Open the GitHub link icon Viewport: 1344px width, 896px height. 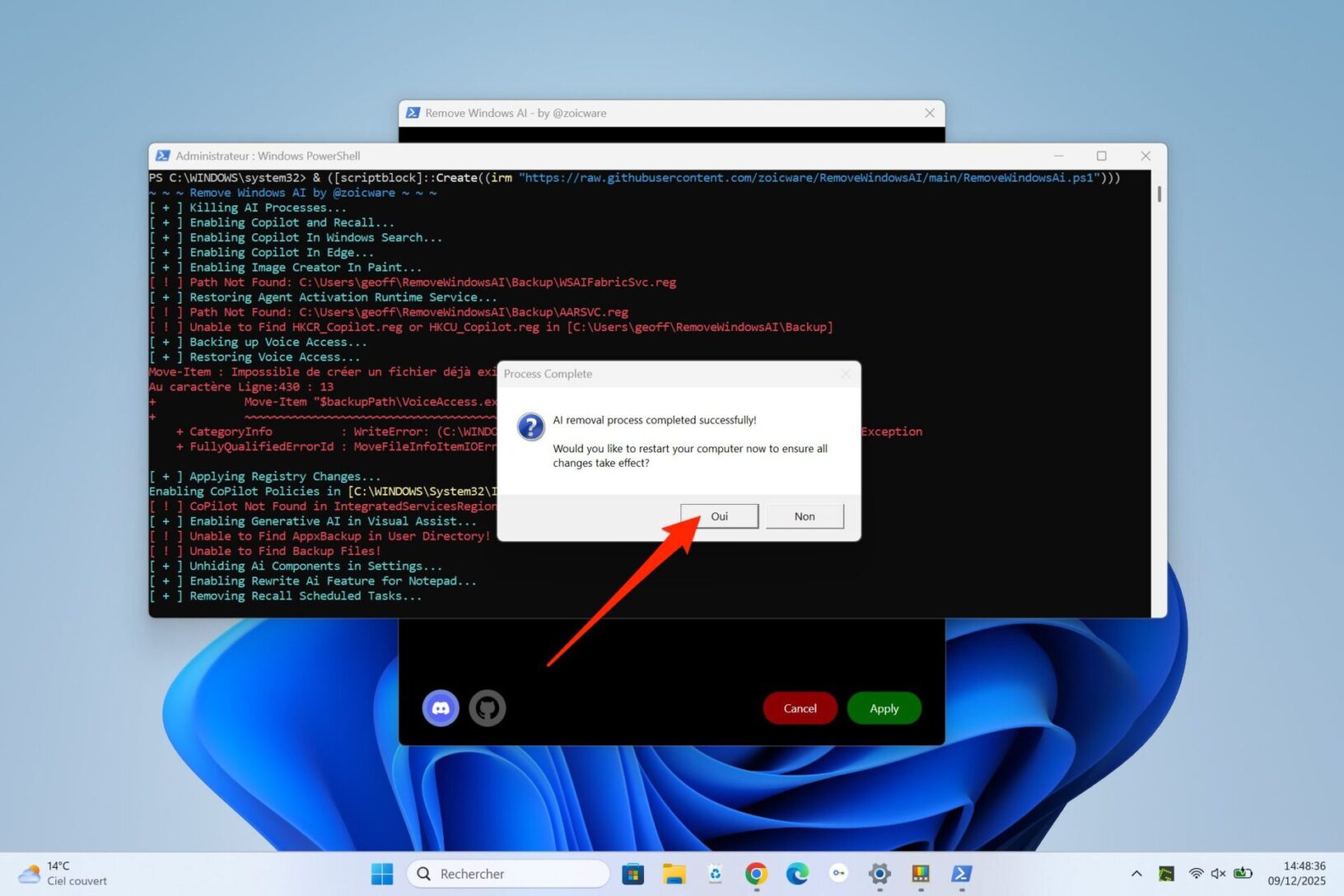click(x=488, y=708)
